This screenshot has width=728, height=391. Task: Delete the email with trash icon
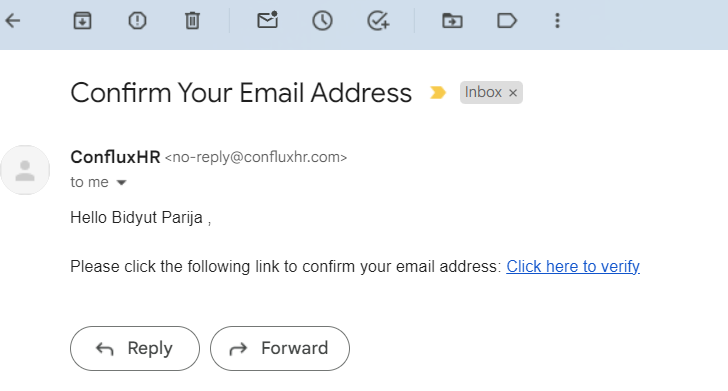click(x=192, y=20)
